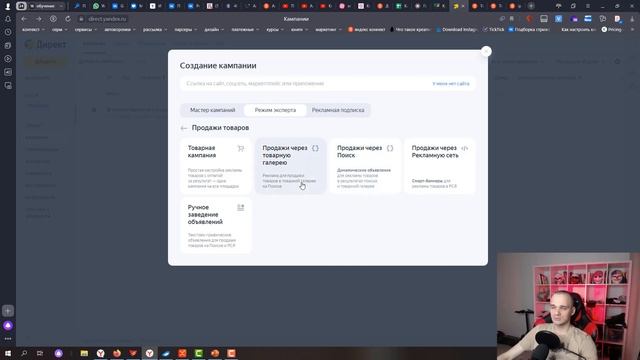Expand the автоворонки bookmarks folder

click(120, 29)
